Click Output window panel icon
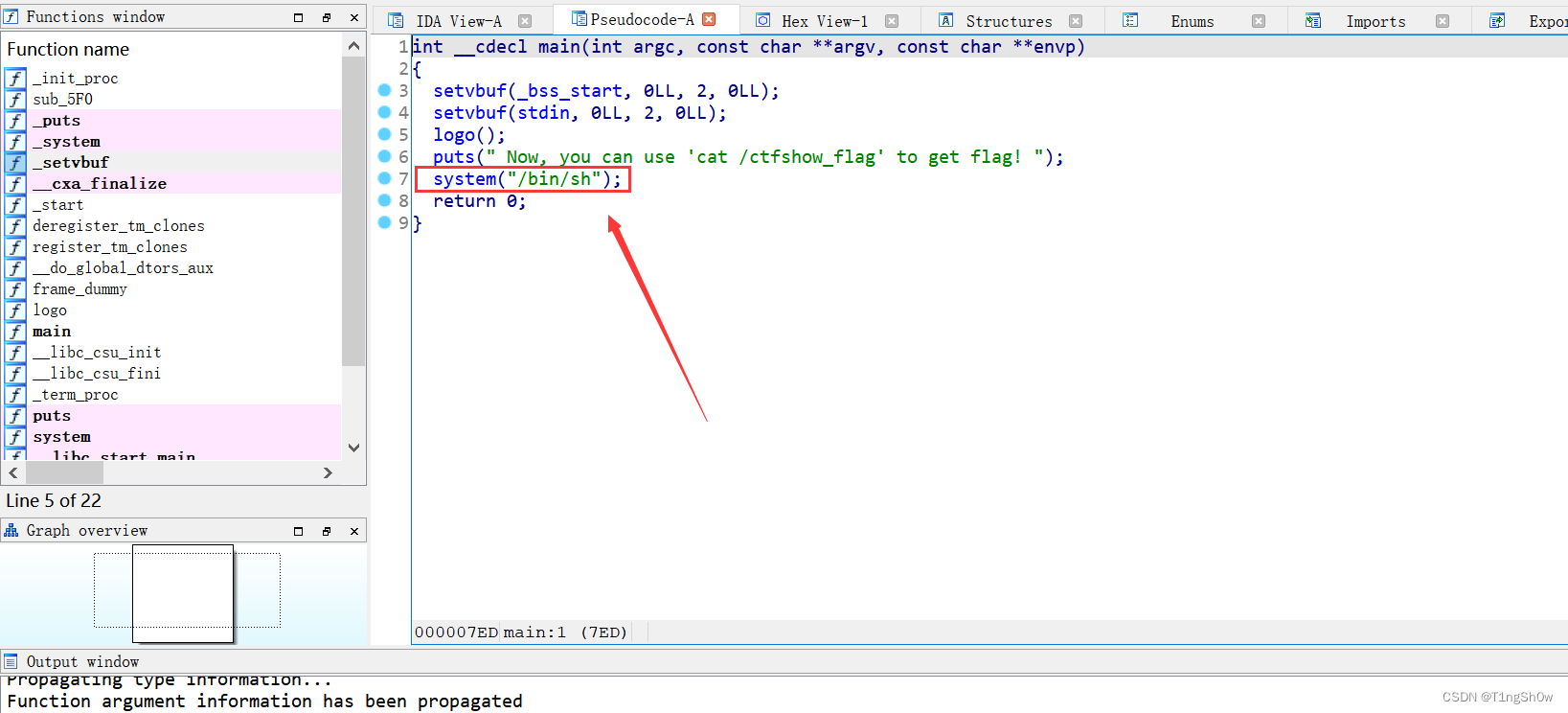 click(11, 662)
